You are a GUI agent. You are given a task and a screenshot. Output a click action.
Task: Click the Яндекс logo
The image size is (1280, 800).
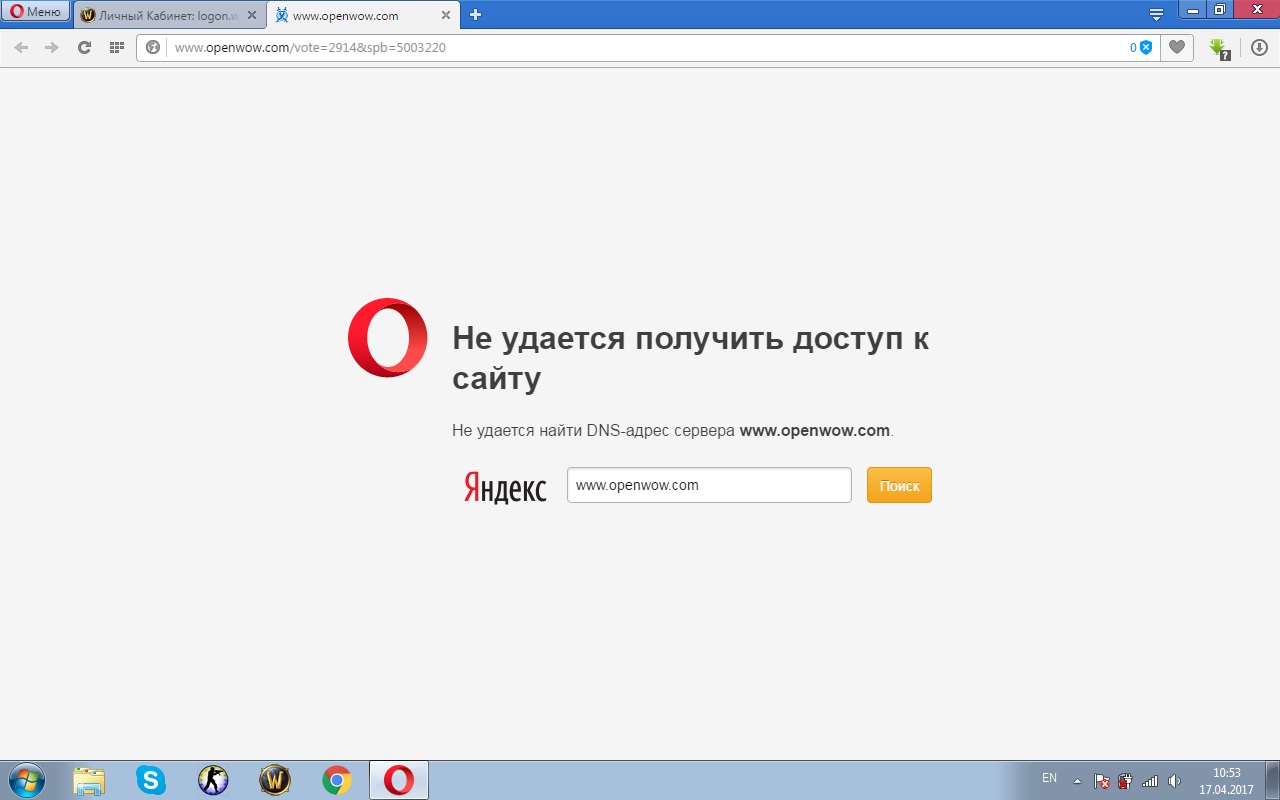505,487
